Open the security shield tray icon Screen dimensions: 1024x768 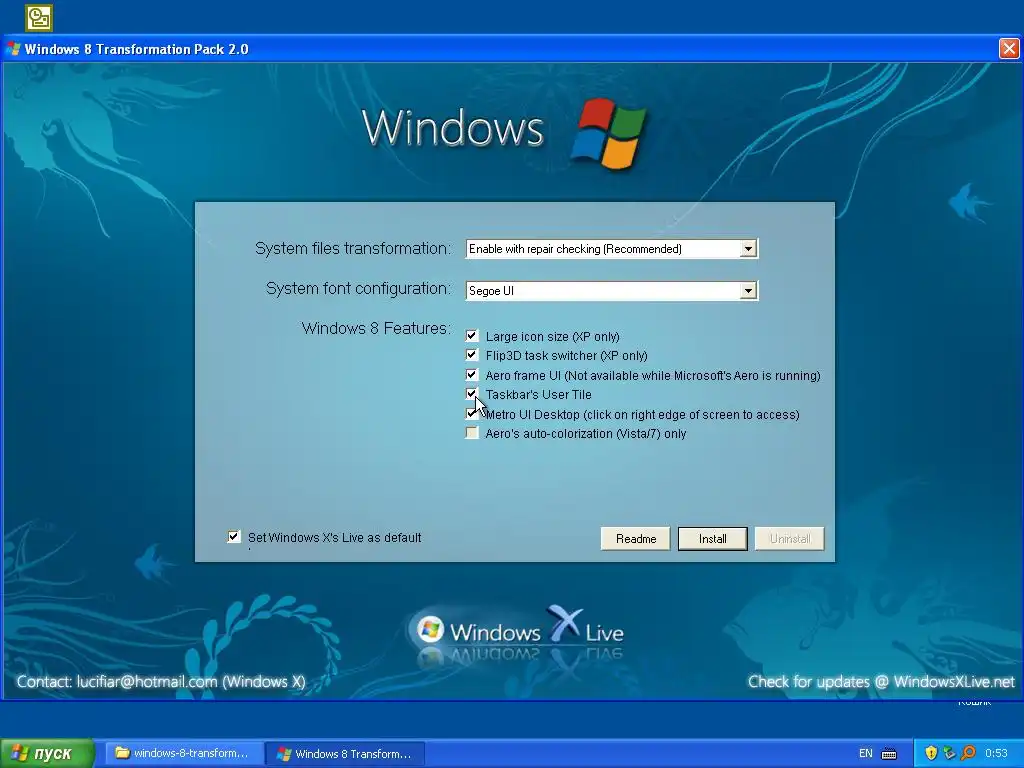pyautogui.click(x=931, y=753)
